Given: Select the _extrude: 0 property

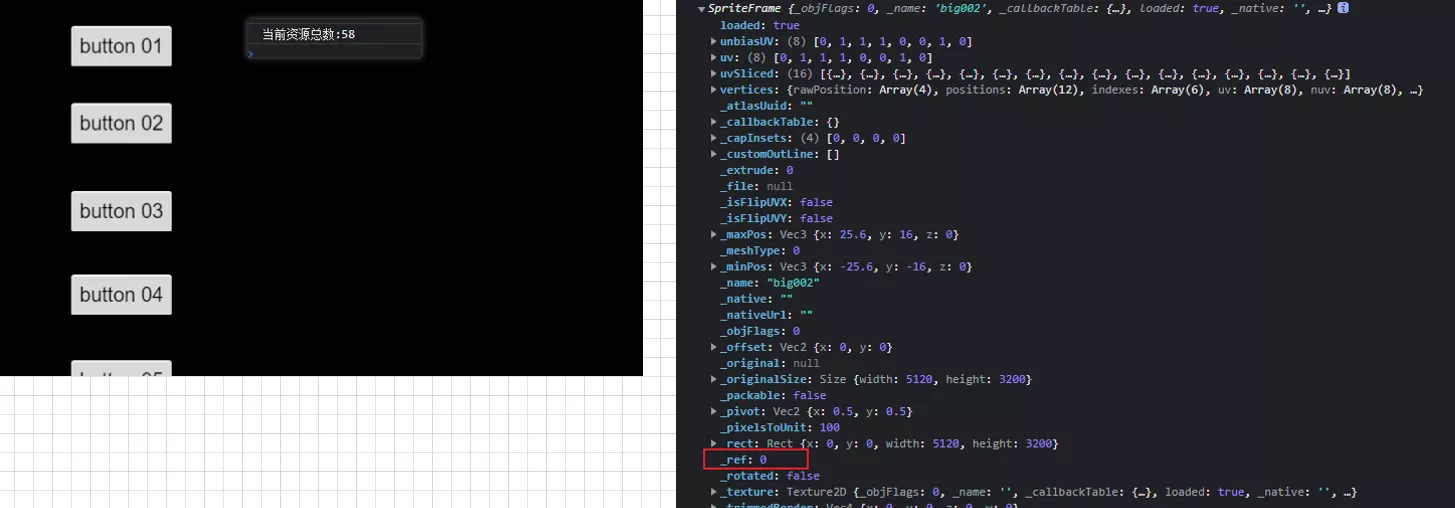Looking at the screenshot, I should [x=756, y=170].
